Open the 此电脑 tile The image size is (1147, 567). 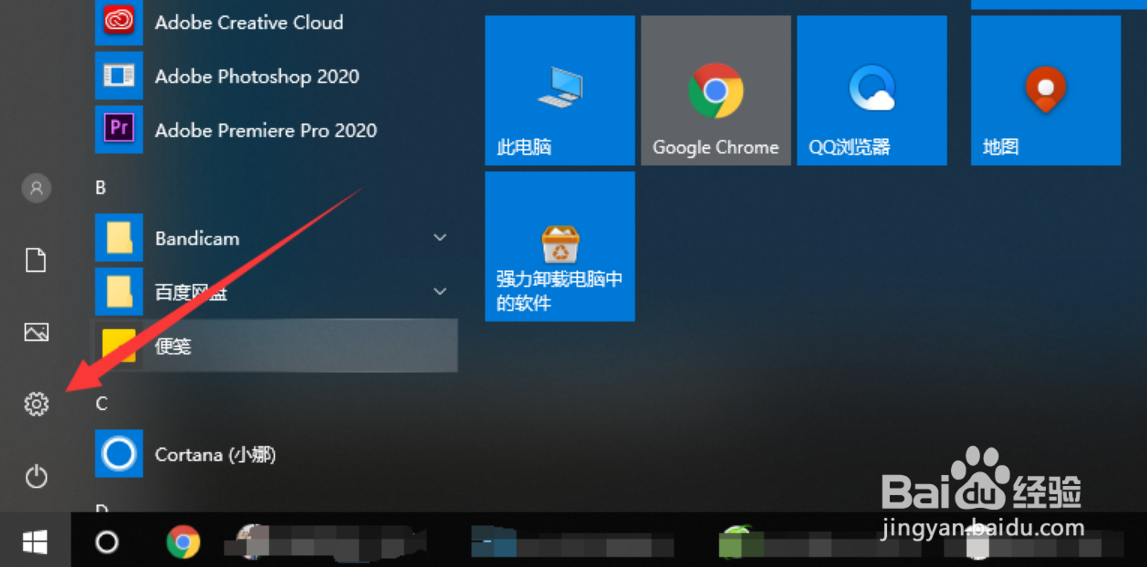tap(560, 91)
